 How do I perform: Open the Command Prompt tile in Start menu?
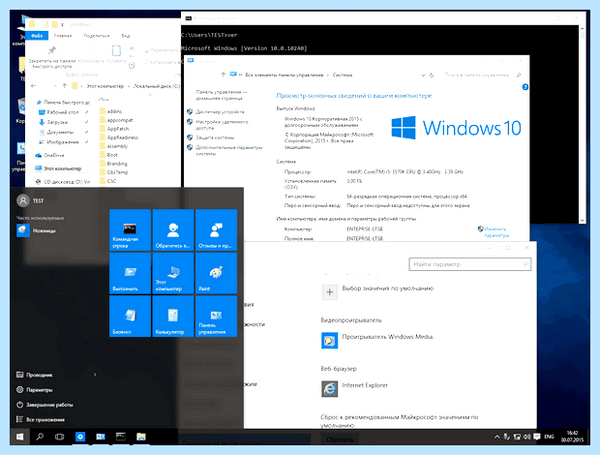point(130,230)
